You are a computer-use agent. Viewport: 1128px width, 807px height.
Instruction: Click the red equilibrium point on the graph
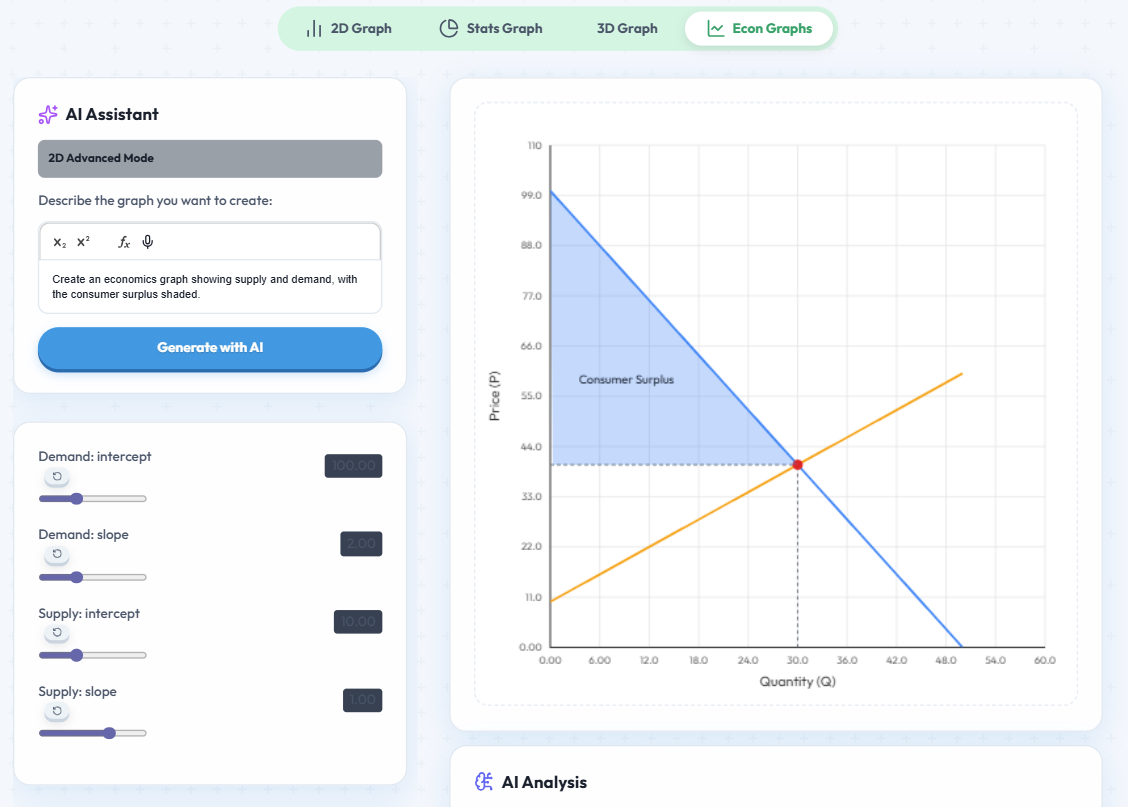pos(797,463)
